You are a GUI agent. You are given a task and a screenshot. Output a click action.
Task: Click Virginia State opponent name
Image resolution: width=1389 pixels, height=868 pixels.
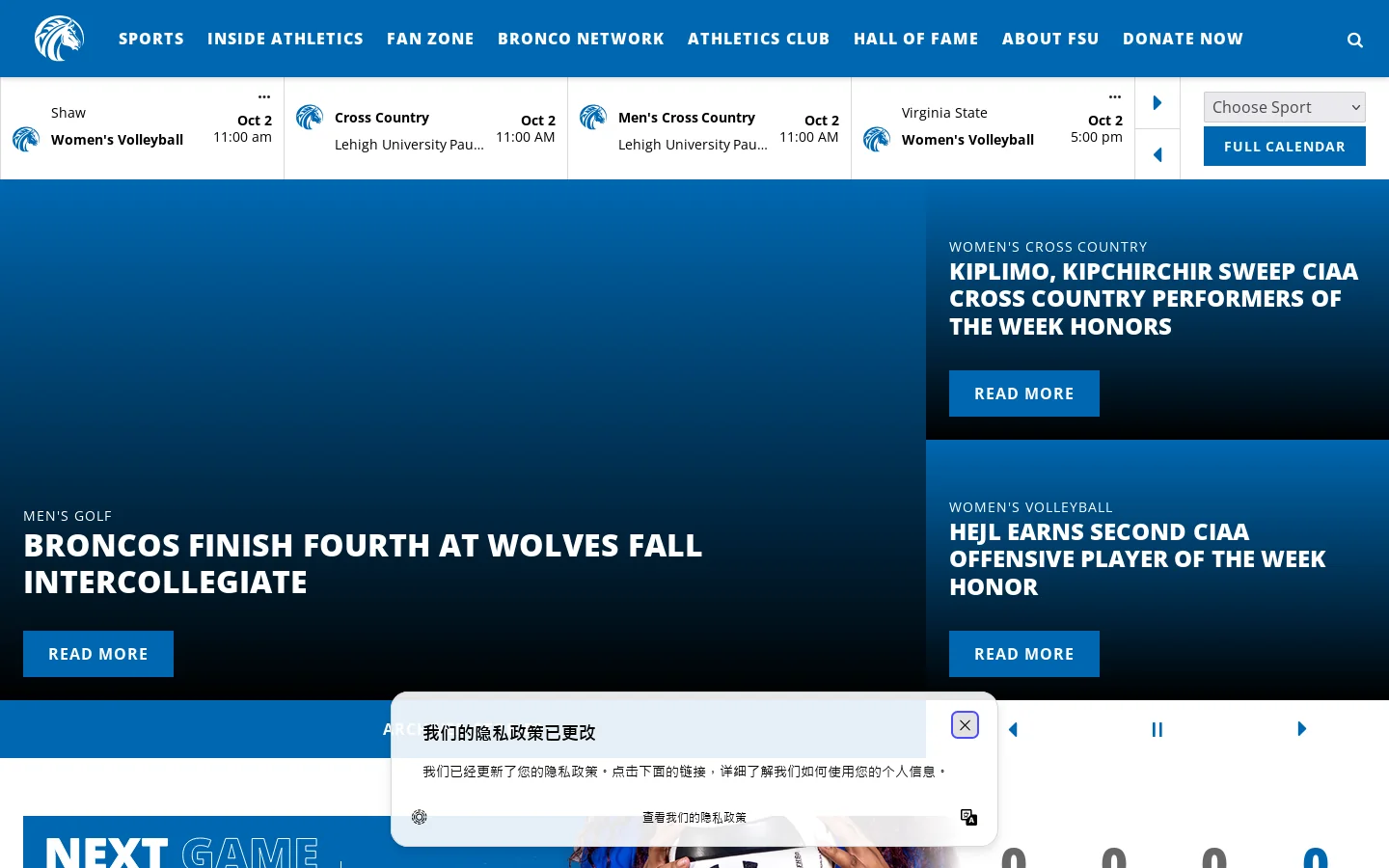[x=944, y=113]
